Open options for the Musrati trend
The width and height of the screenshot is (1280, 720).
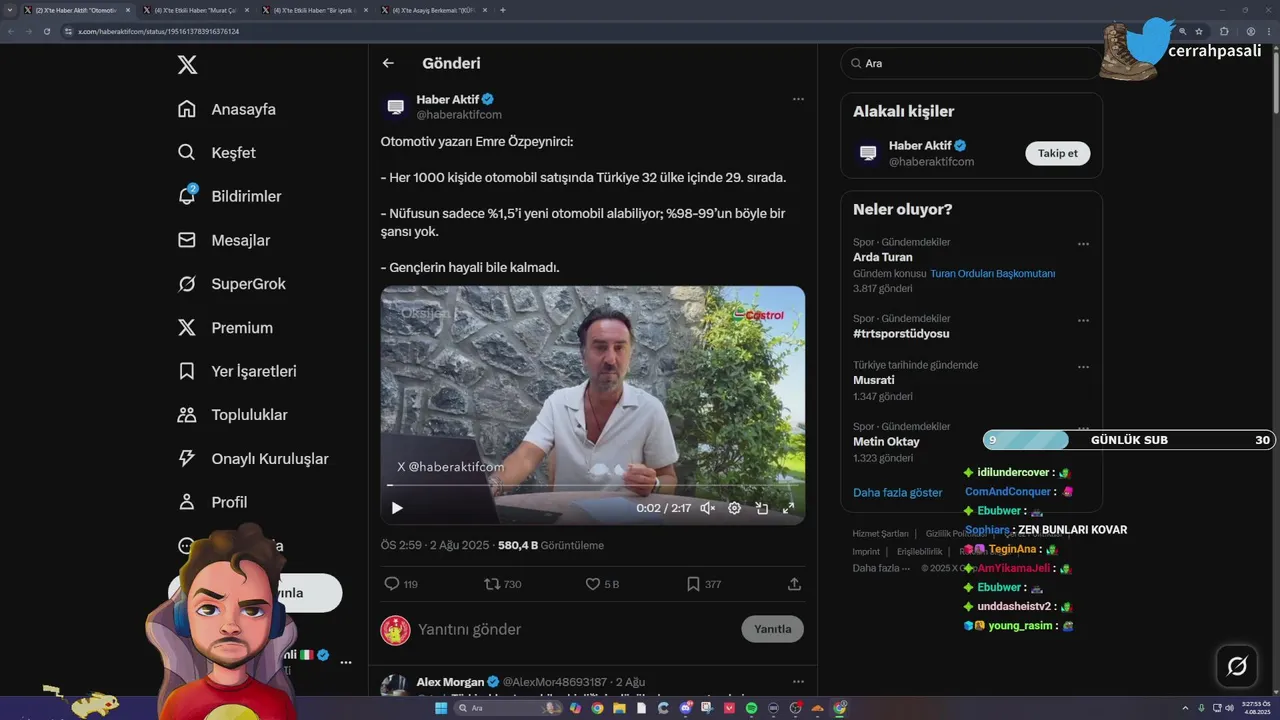(x=1083, y=367)
